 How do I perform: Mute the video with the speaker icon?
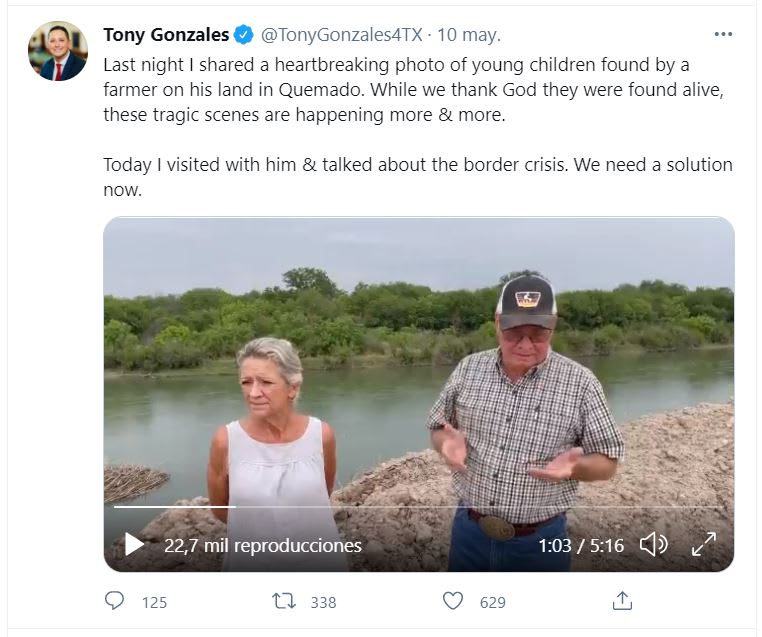point(653,545)
